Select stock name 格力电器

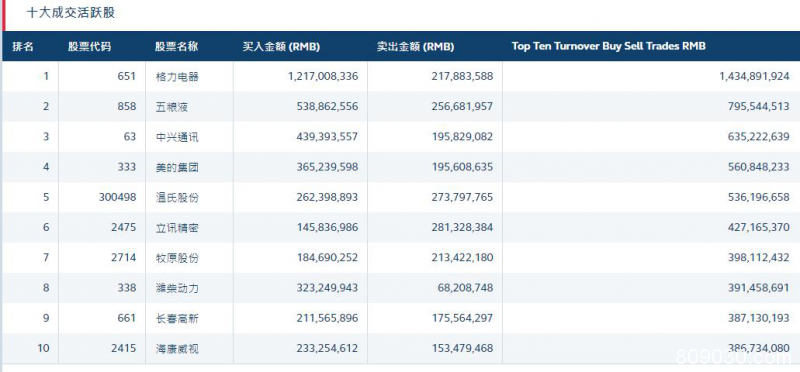tap(177, 77)
